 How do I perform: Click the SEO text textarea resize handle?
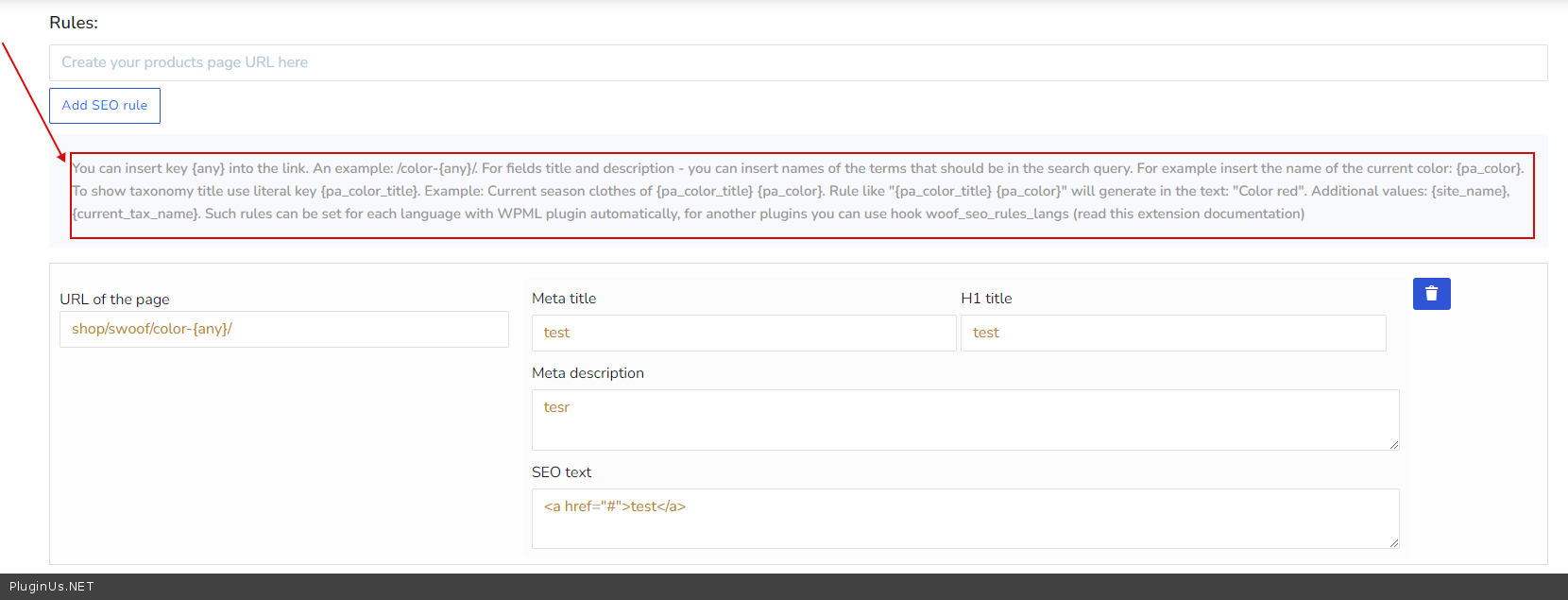coord(1393,542)
